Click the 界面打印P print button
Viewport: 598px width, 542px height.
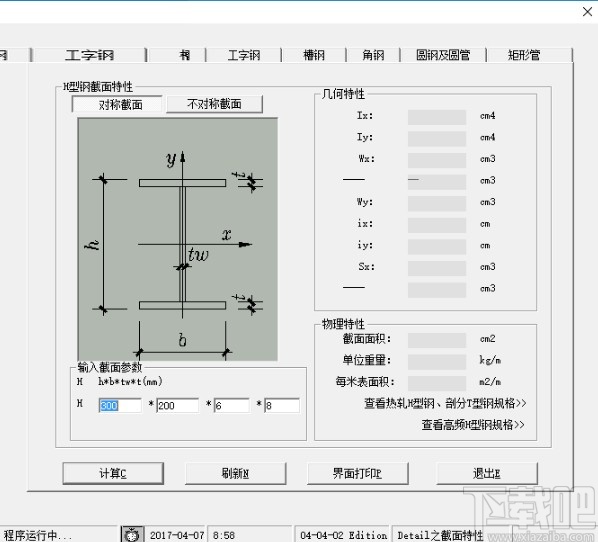pyautogui.click(x=357, y=473)
